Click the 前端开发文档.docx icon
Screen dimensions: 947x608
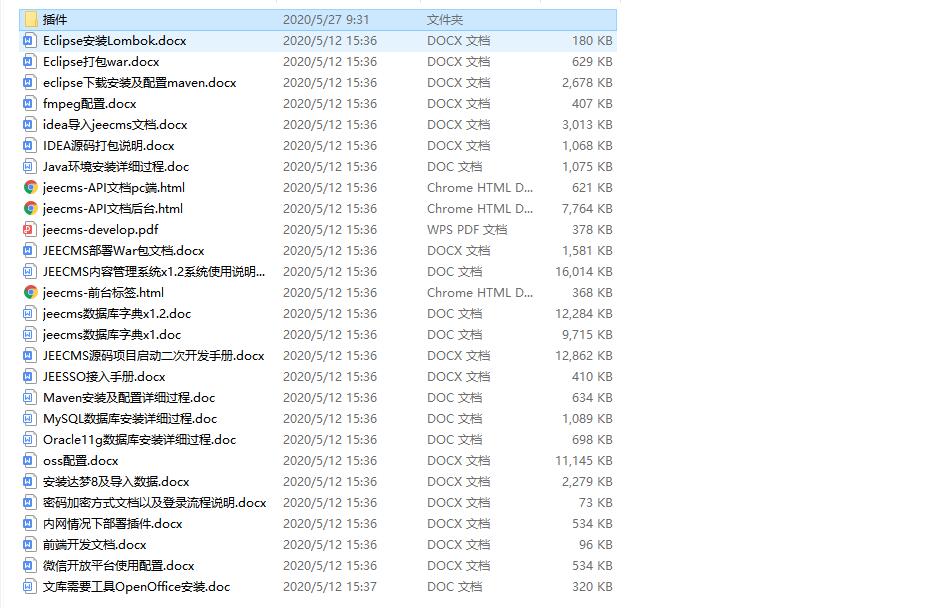click(29, 545)
